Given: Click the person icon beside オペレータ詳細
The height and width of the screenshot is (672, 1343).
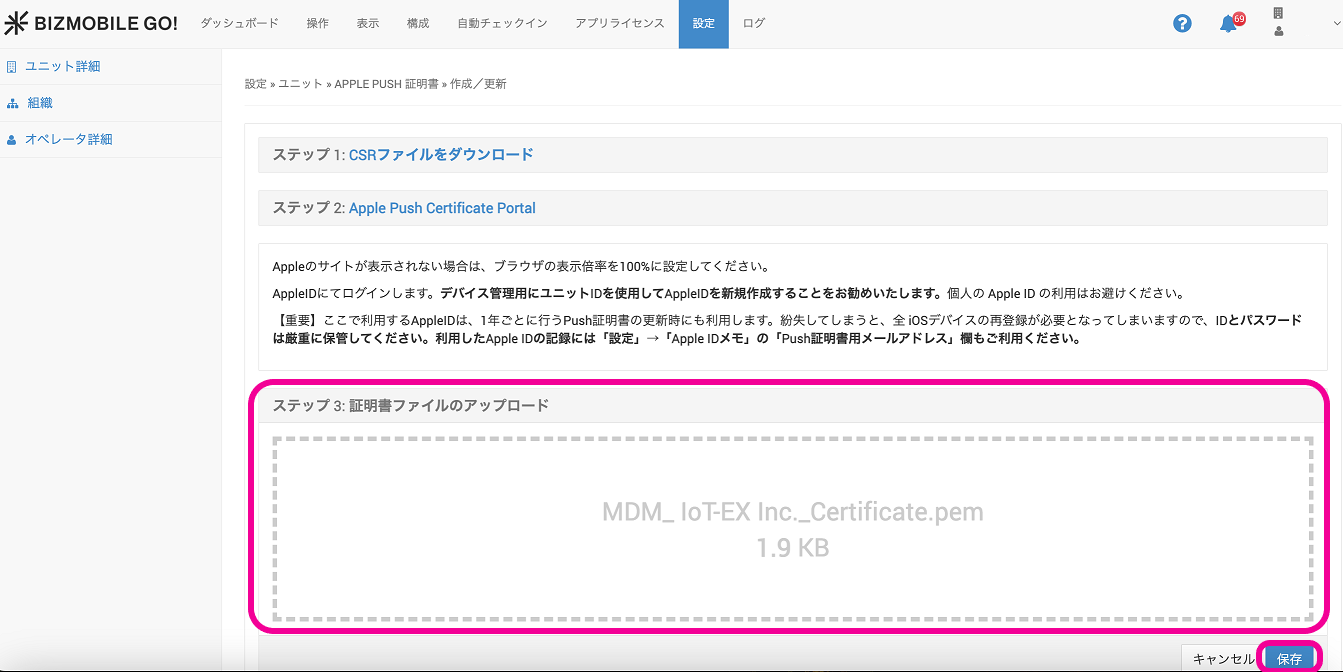Looking at the screenshot, I should pos(12,140).
